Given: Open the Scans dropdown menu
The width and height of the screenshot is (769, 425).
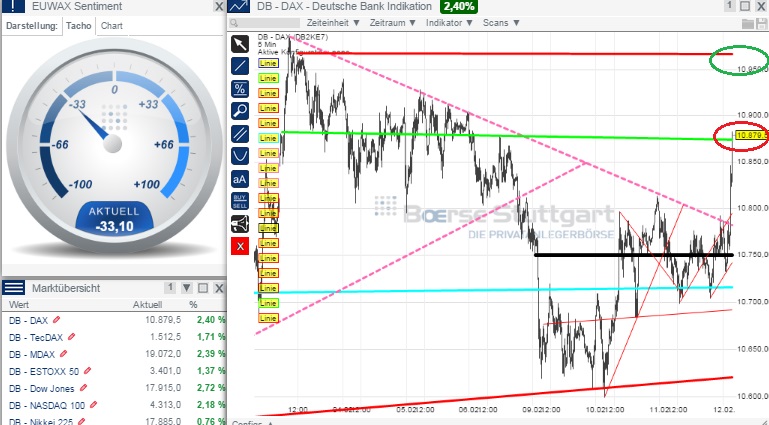Looking at the screenshot, I should (501, 23).
